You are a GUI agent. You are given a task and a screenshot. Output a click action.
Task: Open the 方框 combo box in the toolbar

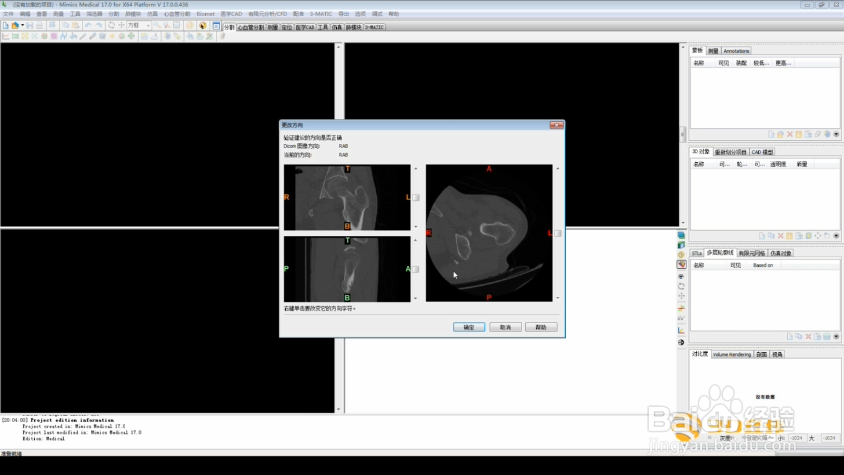coord(138,25)
